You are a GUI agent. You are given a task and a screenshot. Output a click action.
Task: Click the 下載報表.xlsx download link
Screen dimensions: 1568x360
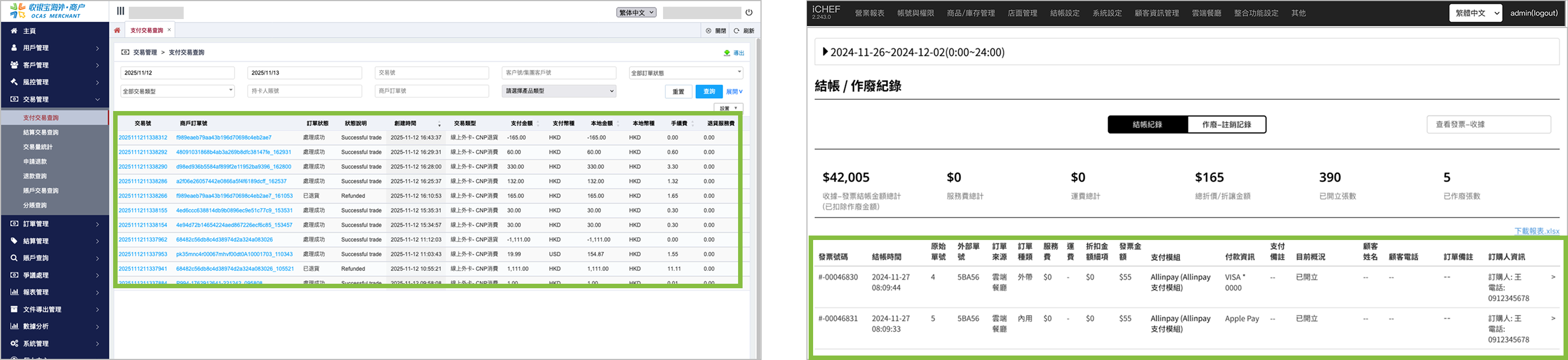(x=1536, y=231)
